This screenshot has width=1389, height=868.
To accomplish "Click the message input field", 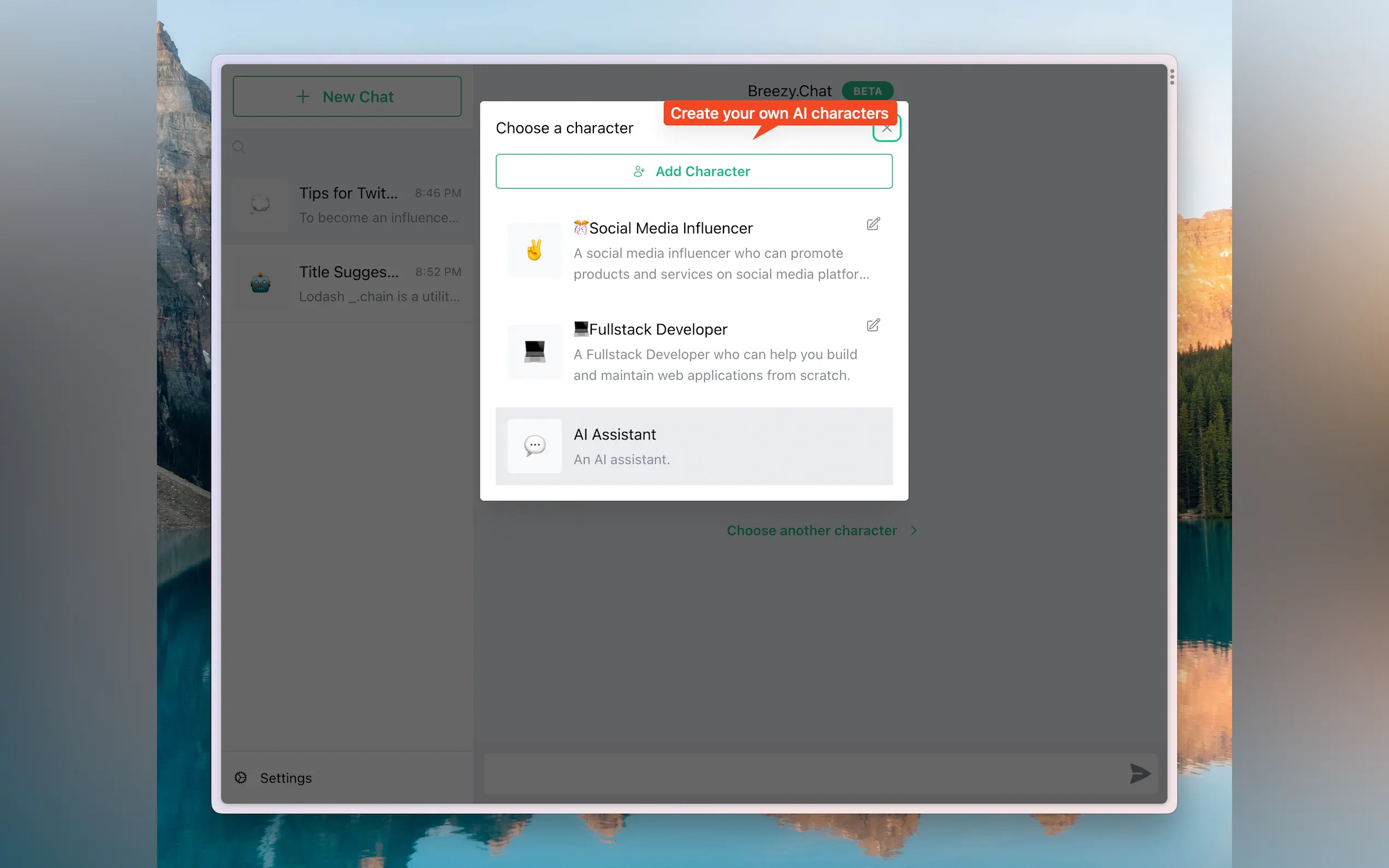I will point(804,773).
